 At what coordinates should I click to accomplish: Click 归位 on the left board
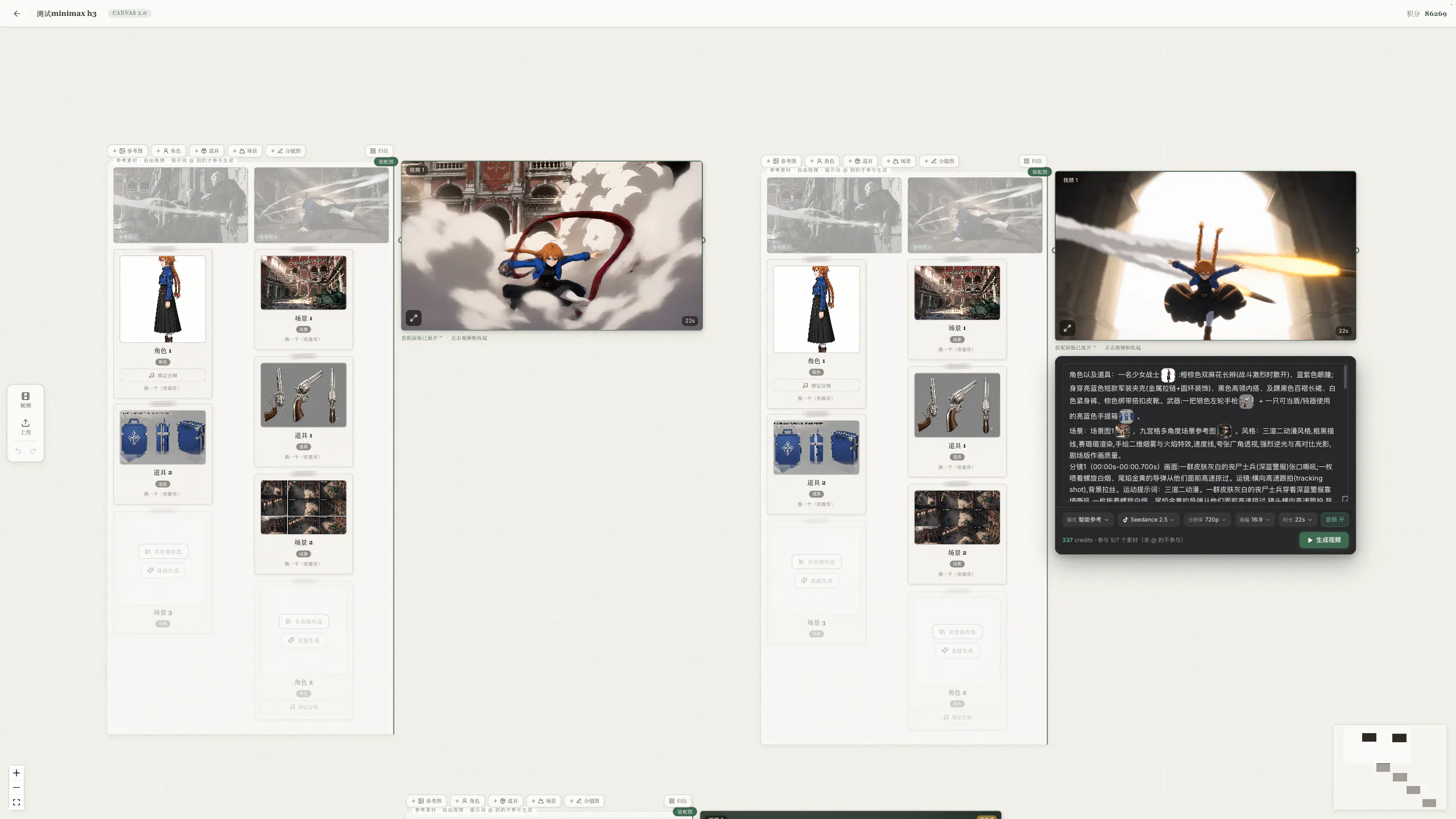click(x=379, y=151)
